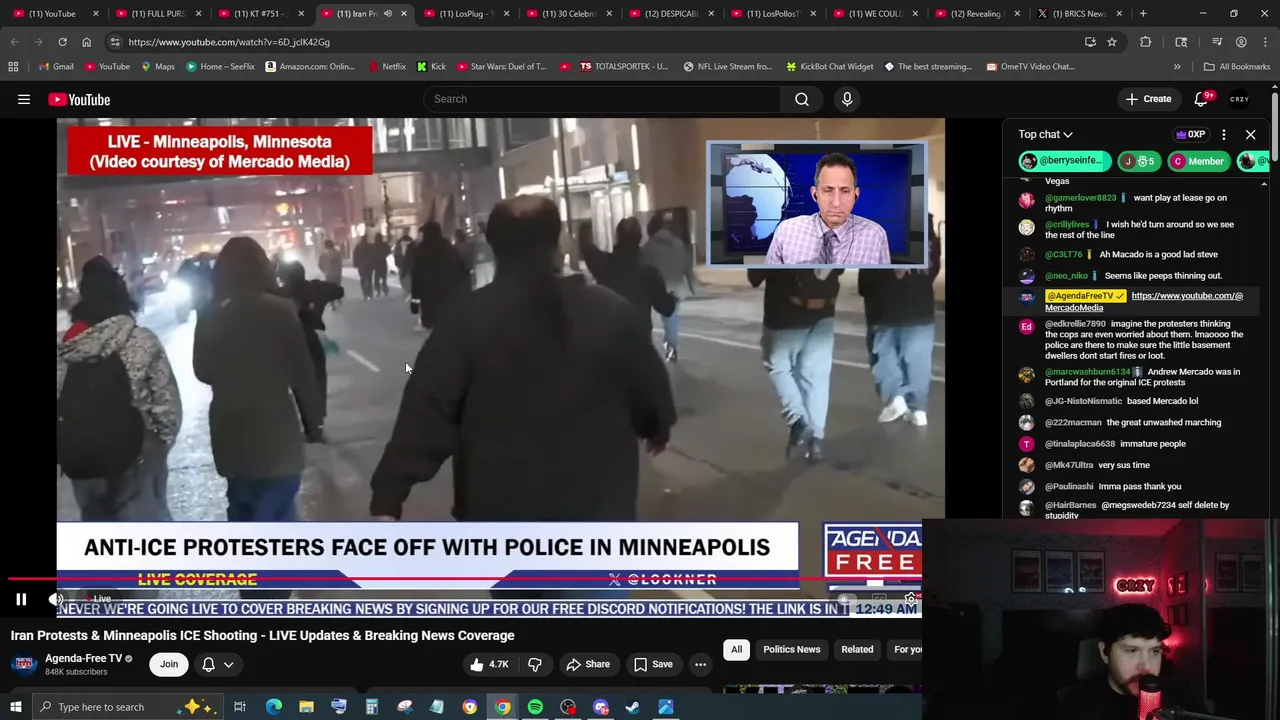
Task: Expand the Top chat dropdown
Action: click(x=1046, y=134)
